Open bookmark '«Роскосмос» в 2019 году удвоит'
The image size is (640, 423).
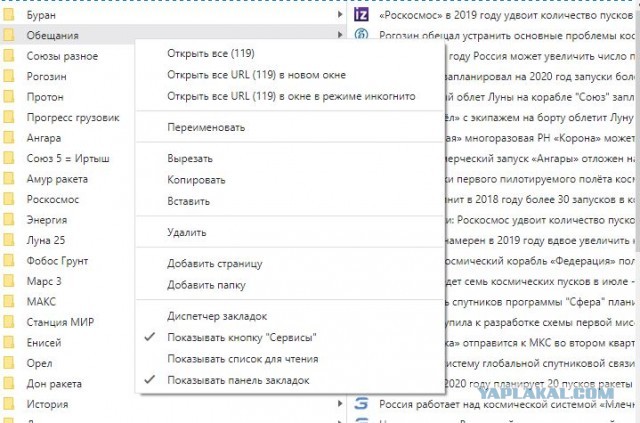coord(506,15)
